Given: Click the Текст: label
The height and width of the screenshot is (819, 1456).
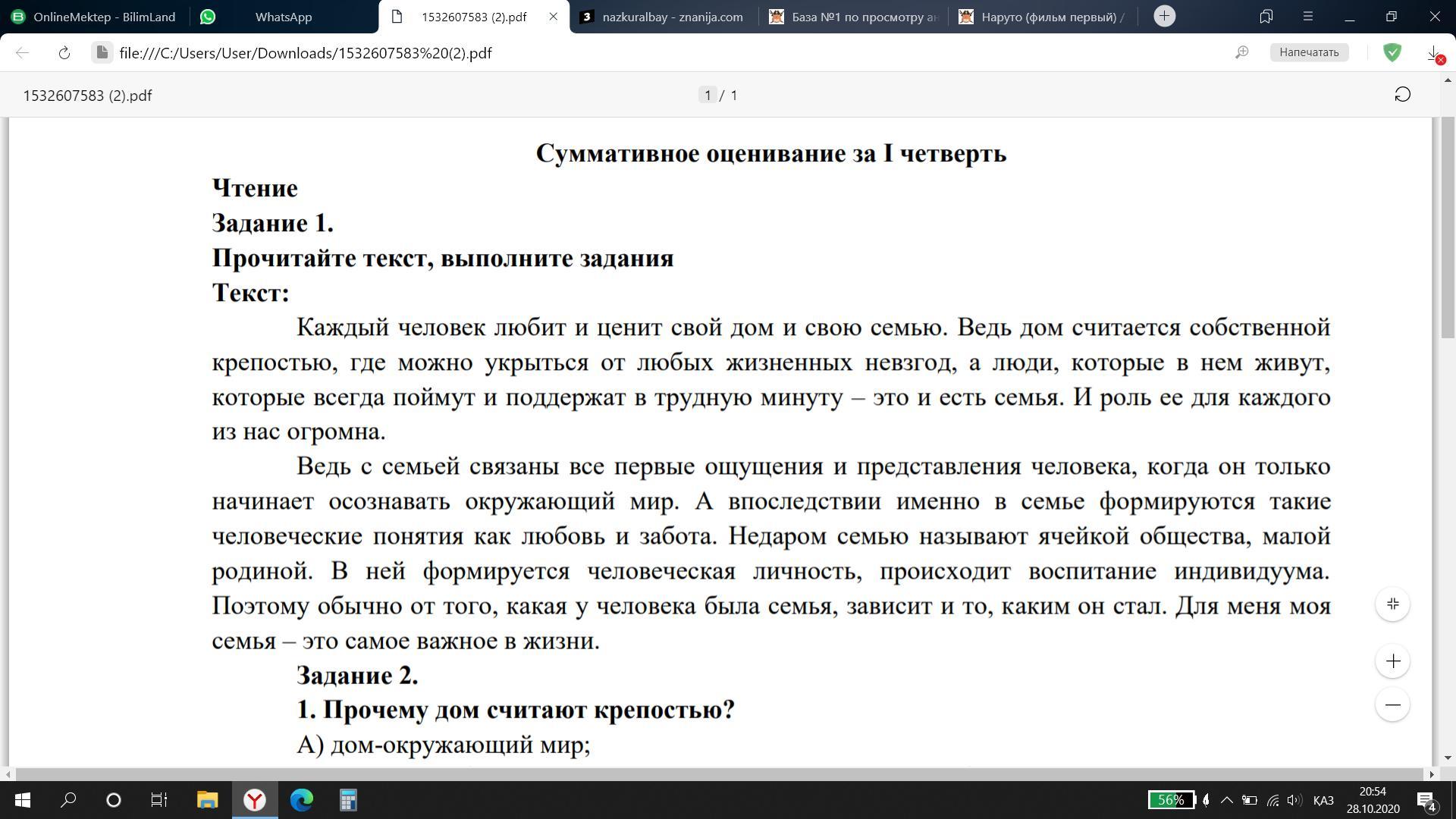Looking at the screenshot, I should click(251, 293).
